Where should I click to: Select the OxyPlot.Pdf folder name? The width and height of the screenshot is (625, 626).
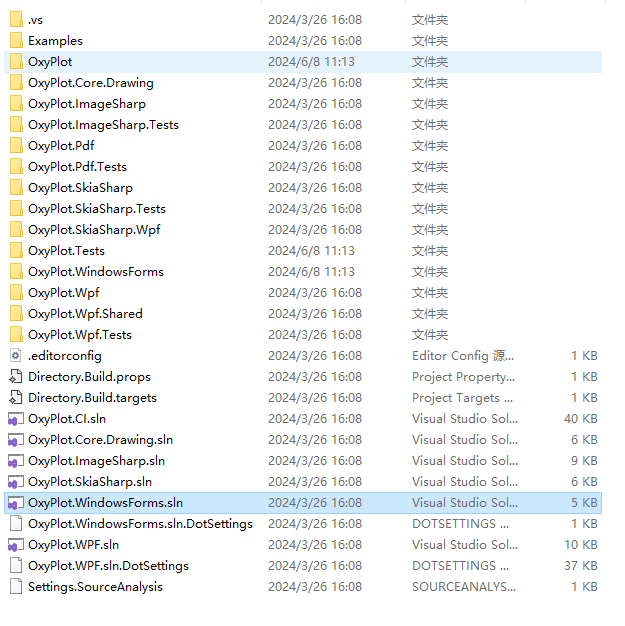(61, 146)
